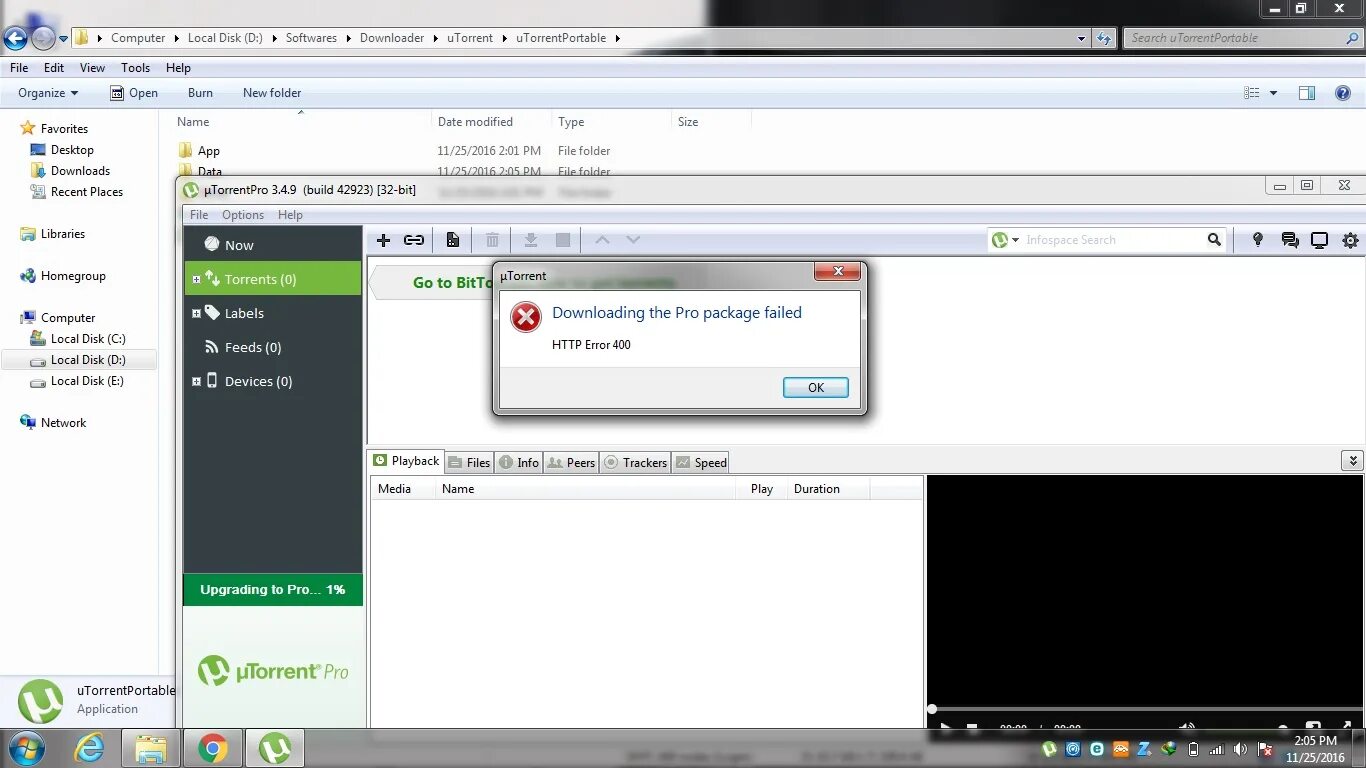Open uTorrent Options menu

243,215
